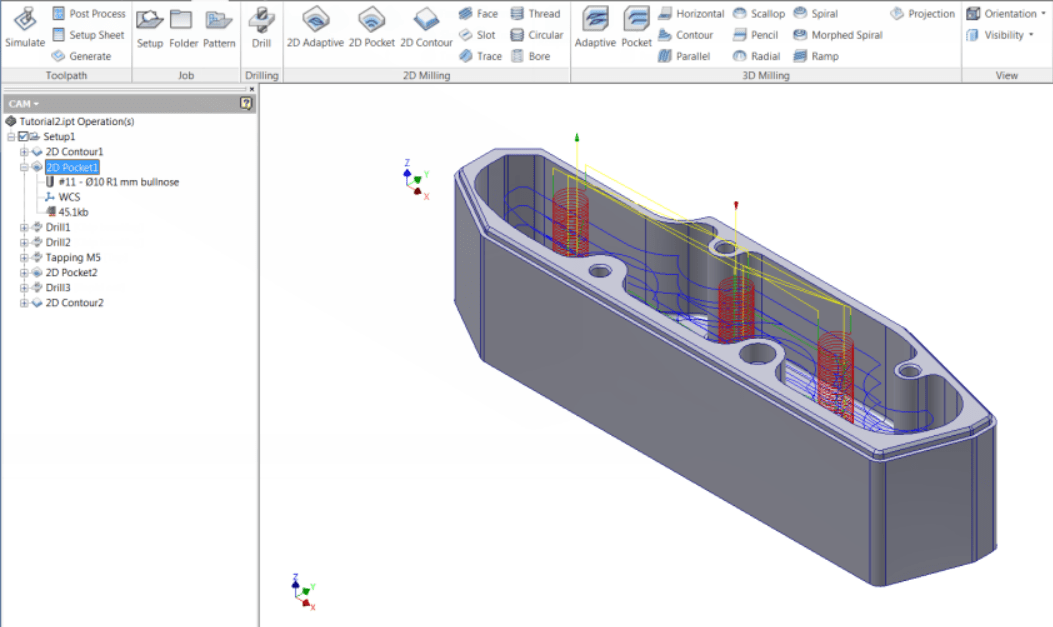Click the Generate toolpath button
Viewport: 1053px width, 627px height.
pyautogui.click(x=88, y=56)
